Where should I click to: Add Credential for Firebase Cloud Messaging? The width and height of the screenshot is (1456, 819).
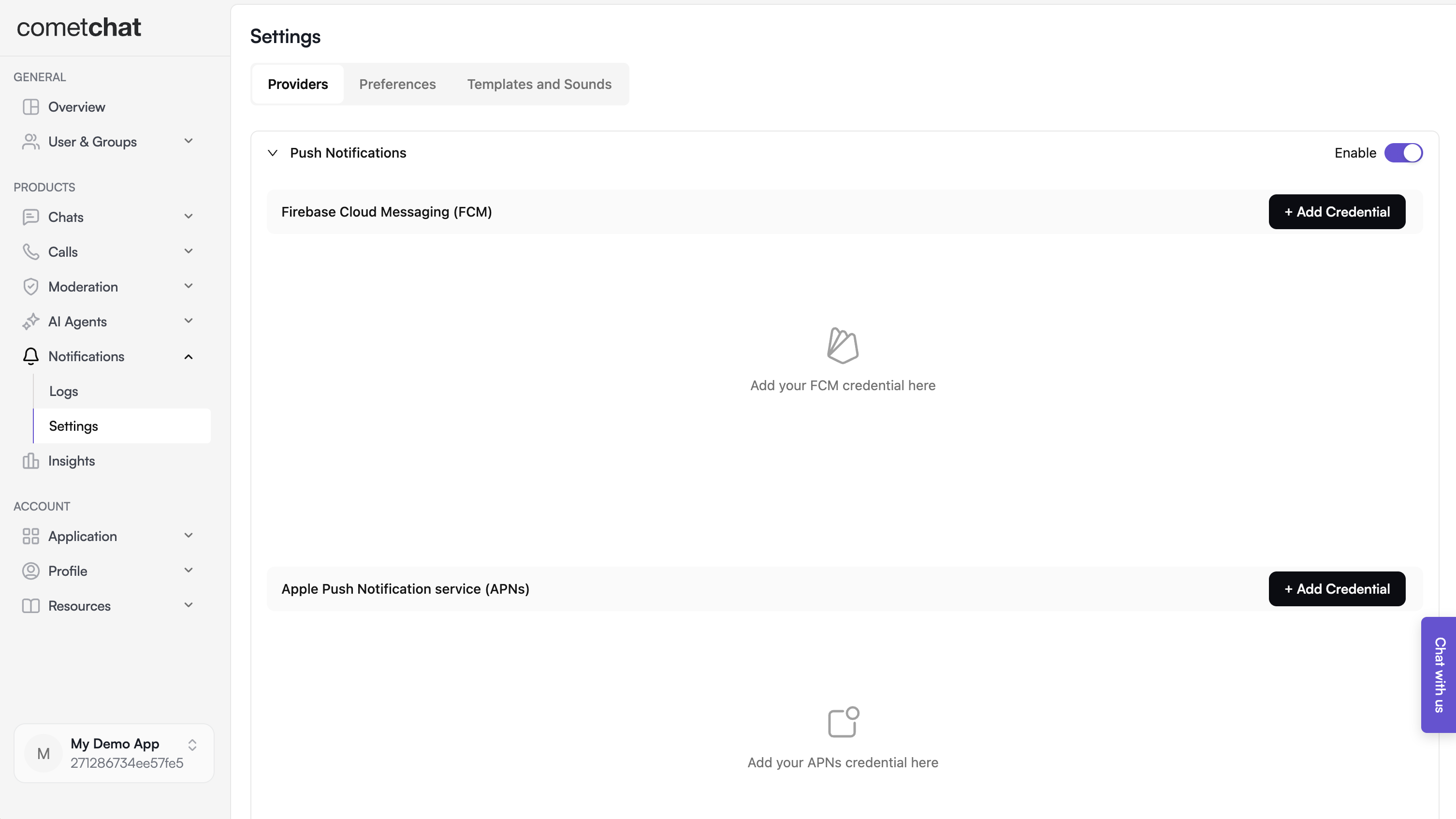click(1337, 211)
